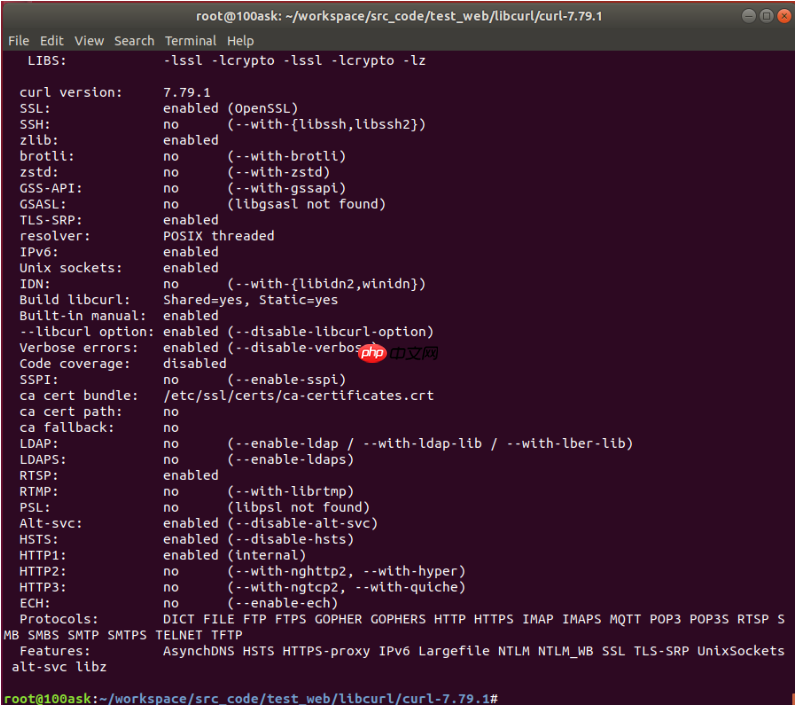The width and height of the screenshot is (797, 707).
Task: Click the version value '7.79.1'
Action: coord(187,93)
